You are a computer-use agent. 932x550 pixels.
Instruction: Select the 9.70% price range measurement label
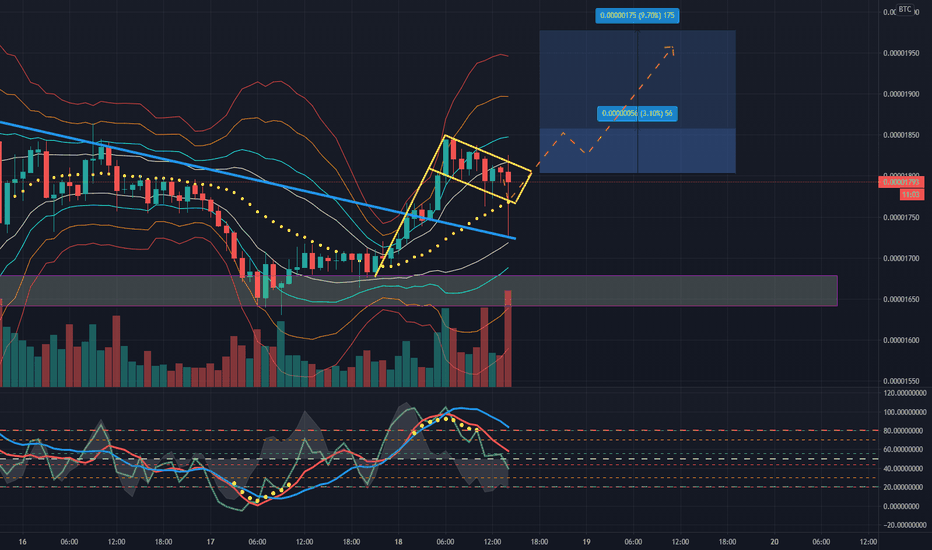[637, 15]
